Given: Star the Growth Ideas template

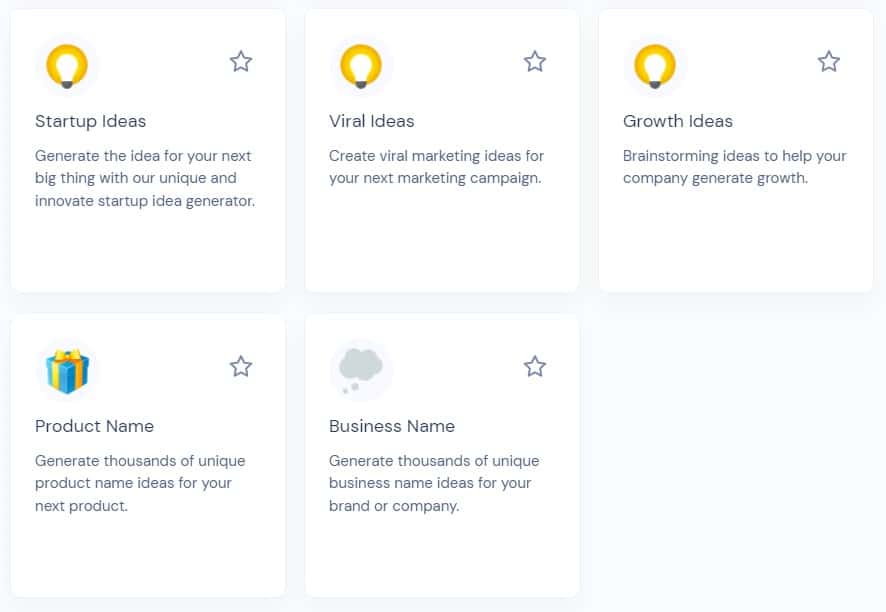Looking at the screenshot, I should click(x=829, y=62).
